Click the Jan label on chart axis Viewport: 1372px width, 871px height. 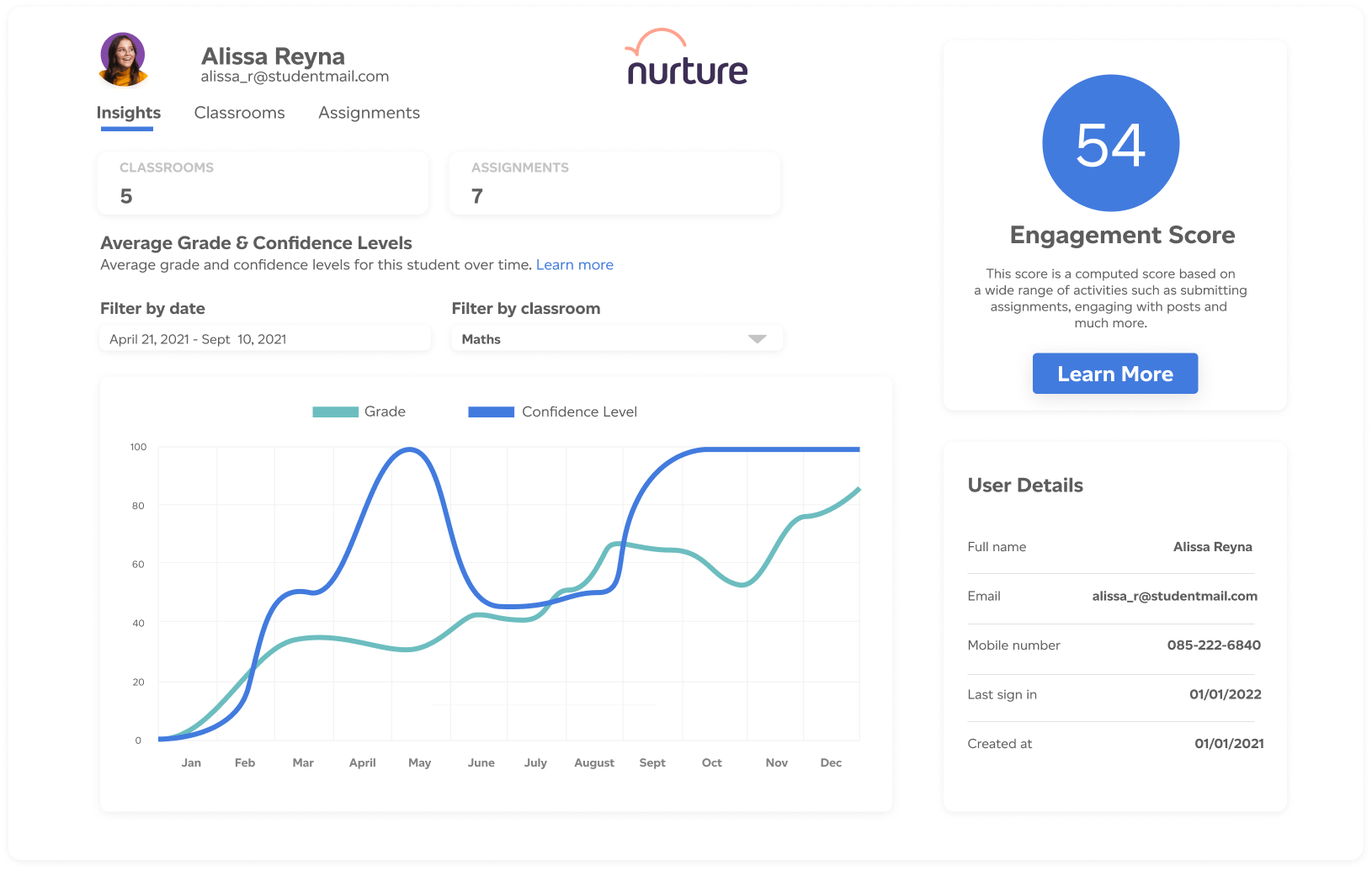pyautogui.click(x=191, y=762)
